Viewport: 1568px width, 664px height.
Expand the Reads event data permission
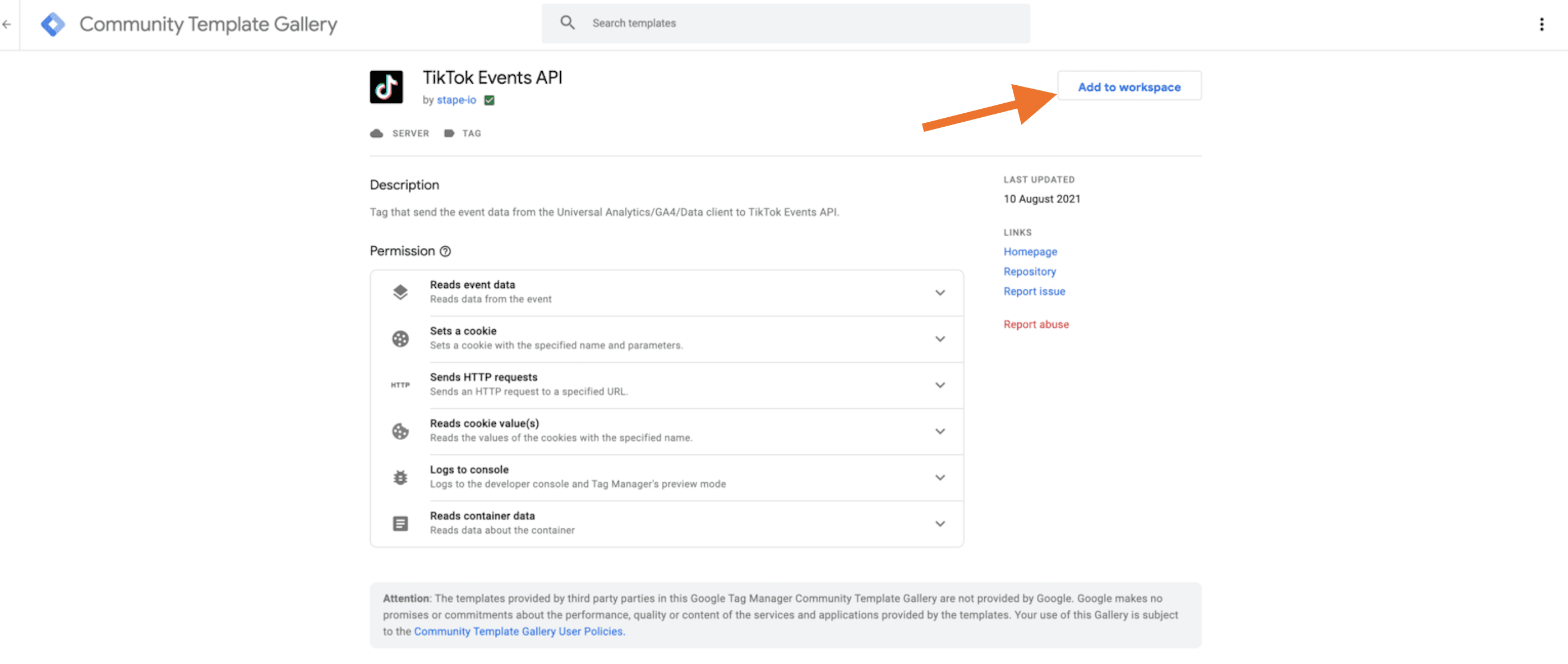pos(940,293)
